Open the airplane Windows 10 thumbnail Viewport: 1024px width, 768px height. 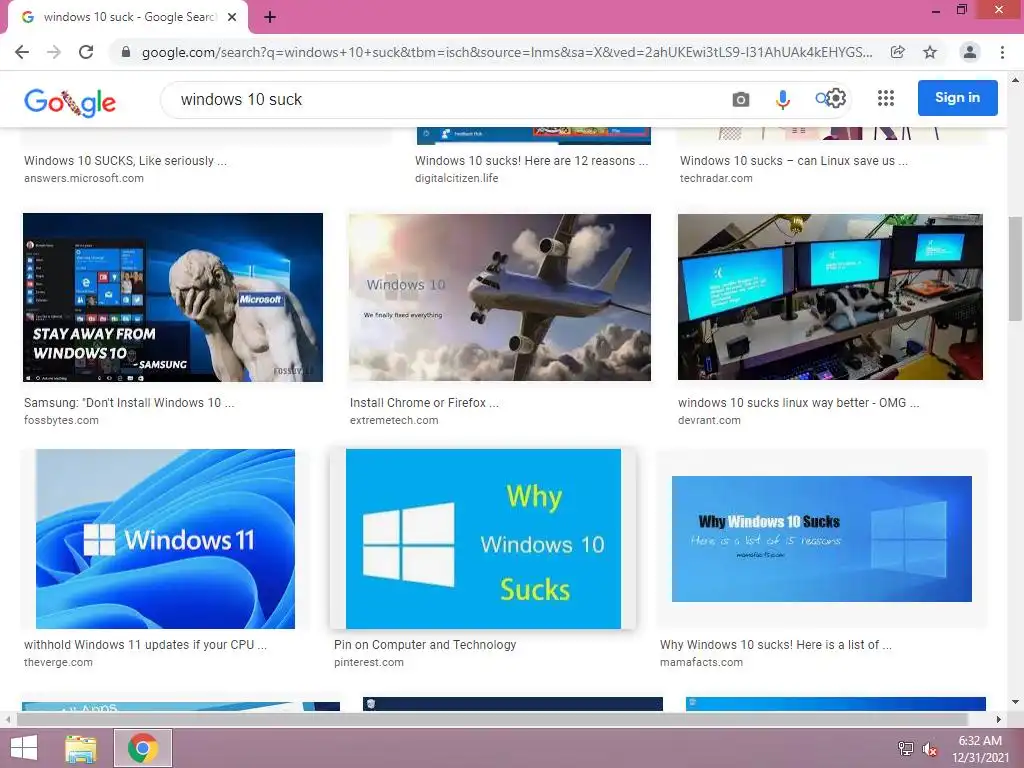pyautogui.click(x=500, y=297)
